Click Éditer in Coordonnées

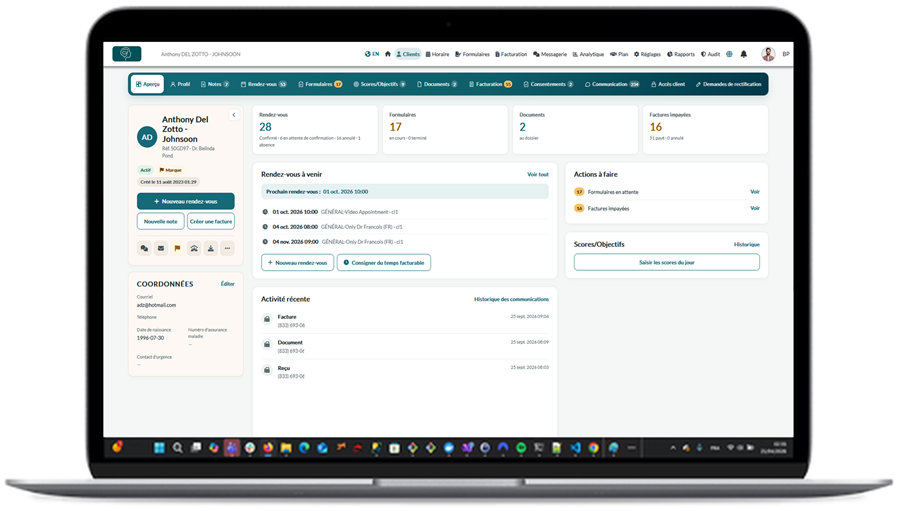[x=227, y=284]
